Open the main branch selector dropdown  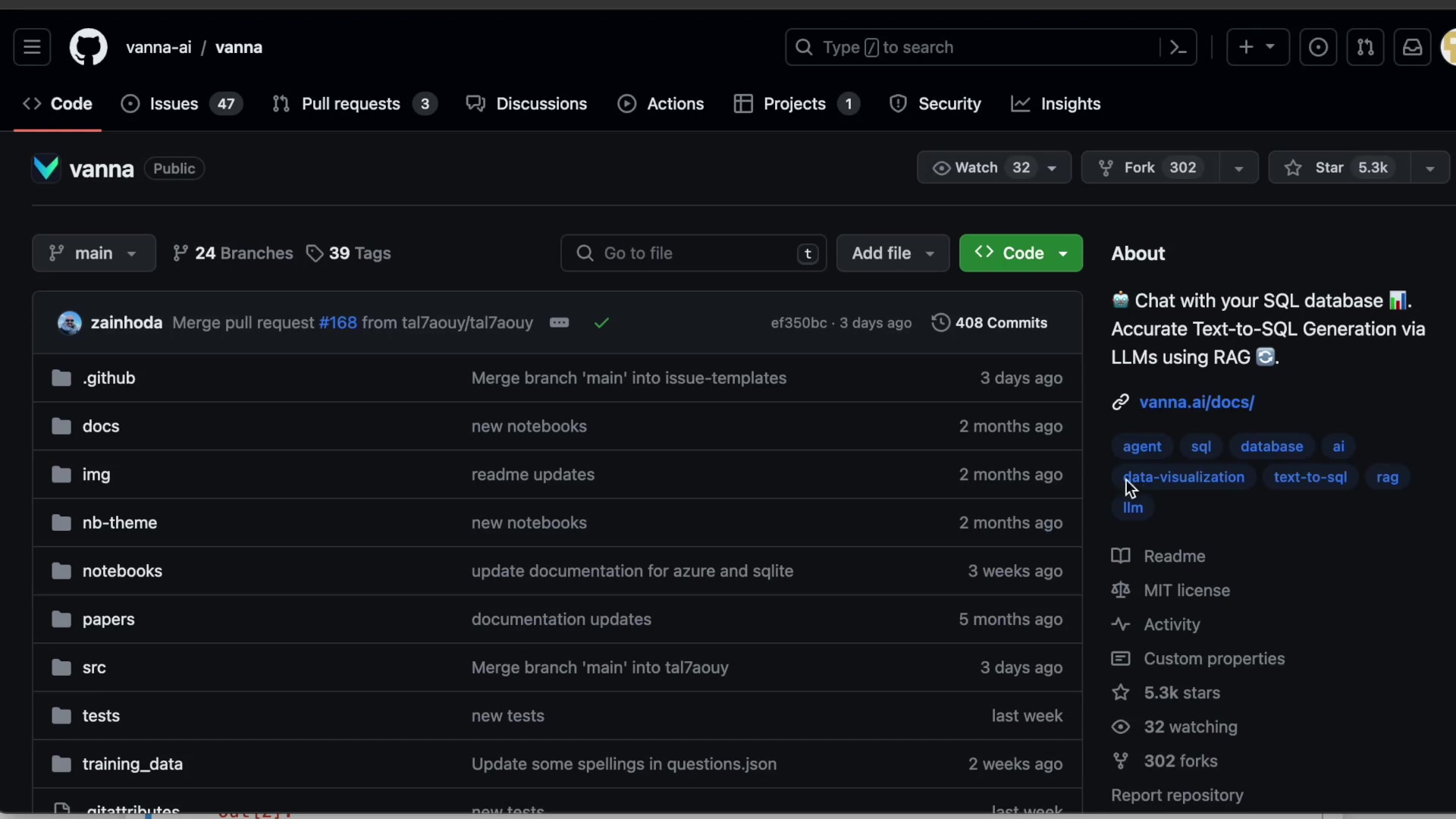93,253
